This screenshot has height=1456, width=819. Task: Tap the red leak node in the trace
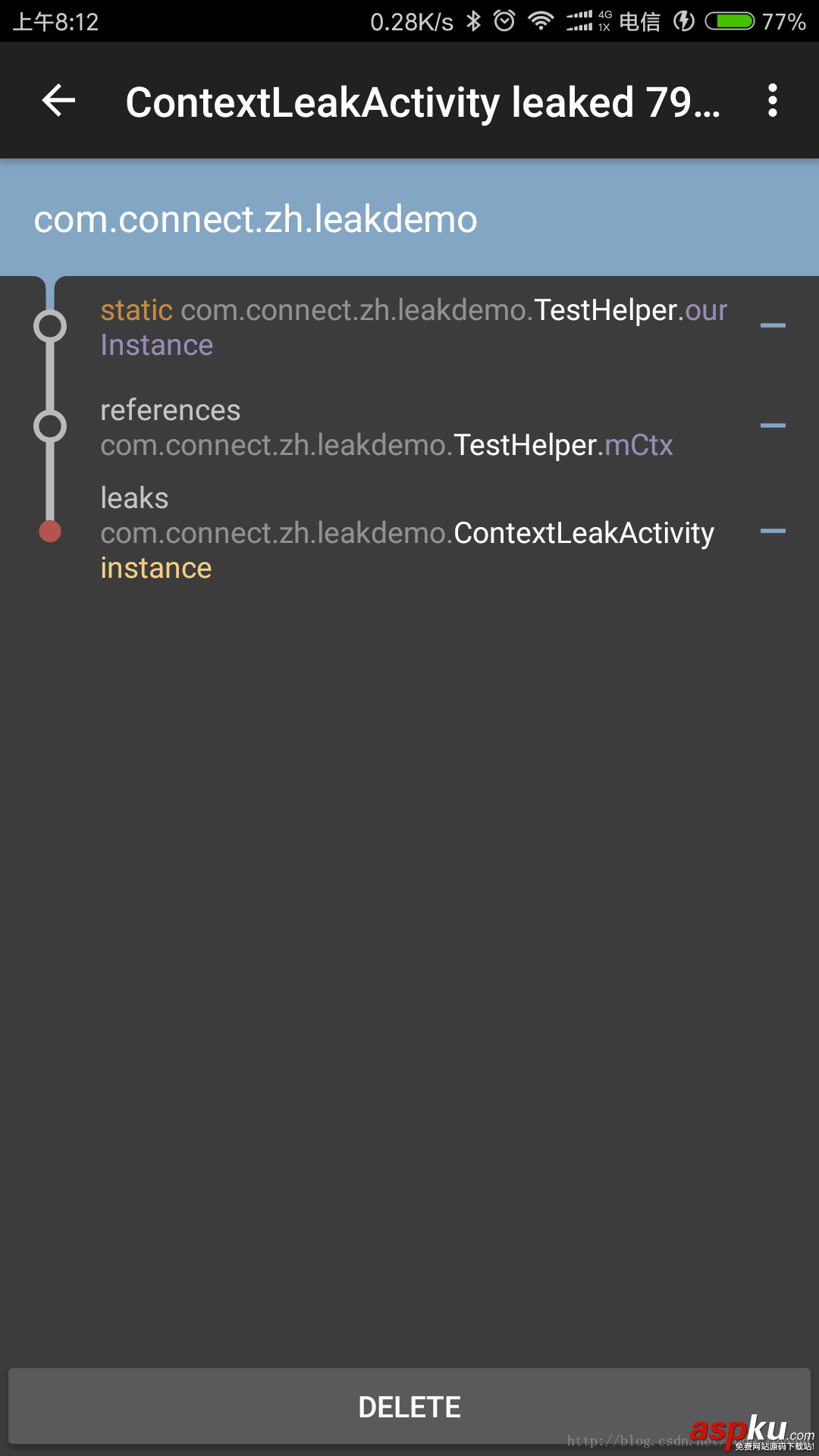49,531
